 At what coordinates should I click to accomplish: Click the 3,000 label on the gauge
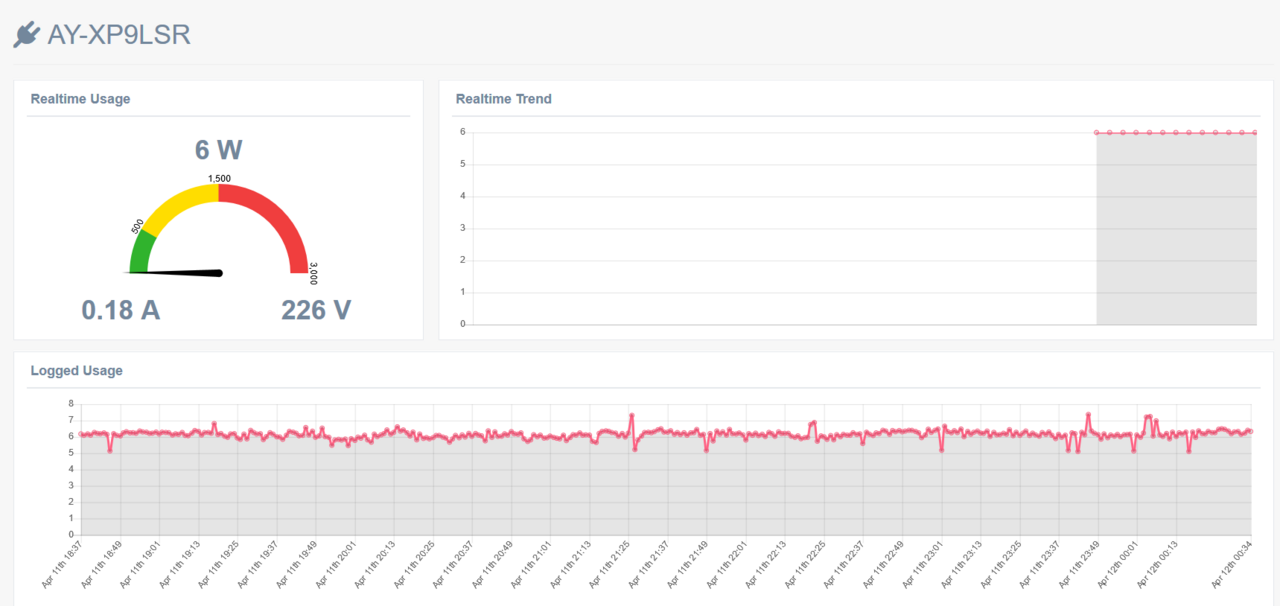click(x=313, y=274)
